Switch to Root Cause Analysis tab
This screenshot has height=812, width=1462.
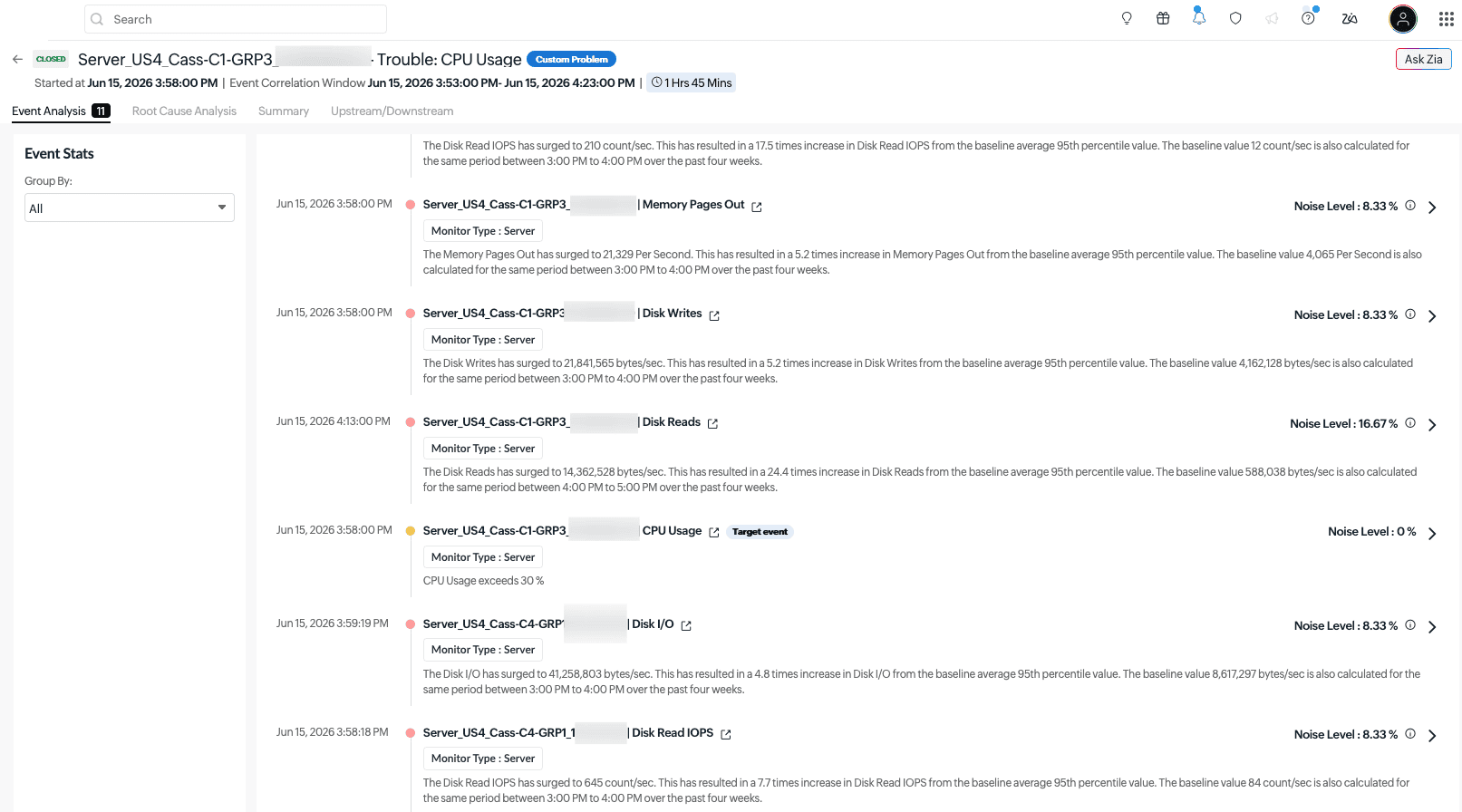pos(184,111)
